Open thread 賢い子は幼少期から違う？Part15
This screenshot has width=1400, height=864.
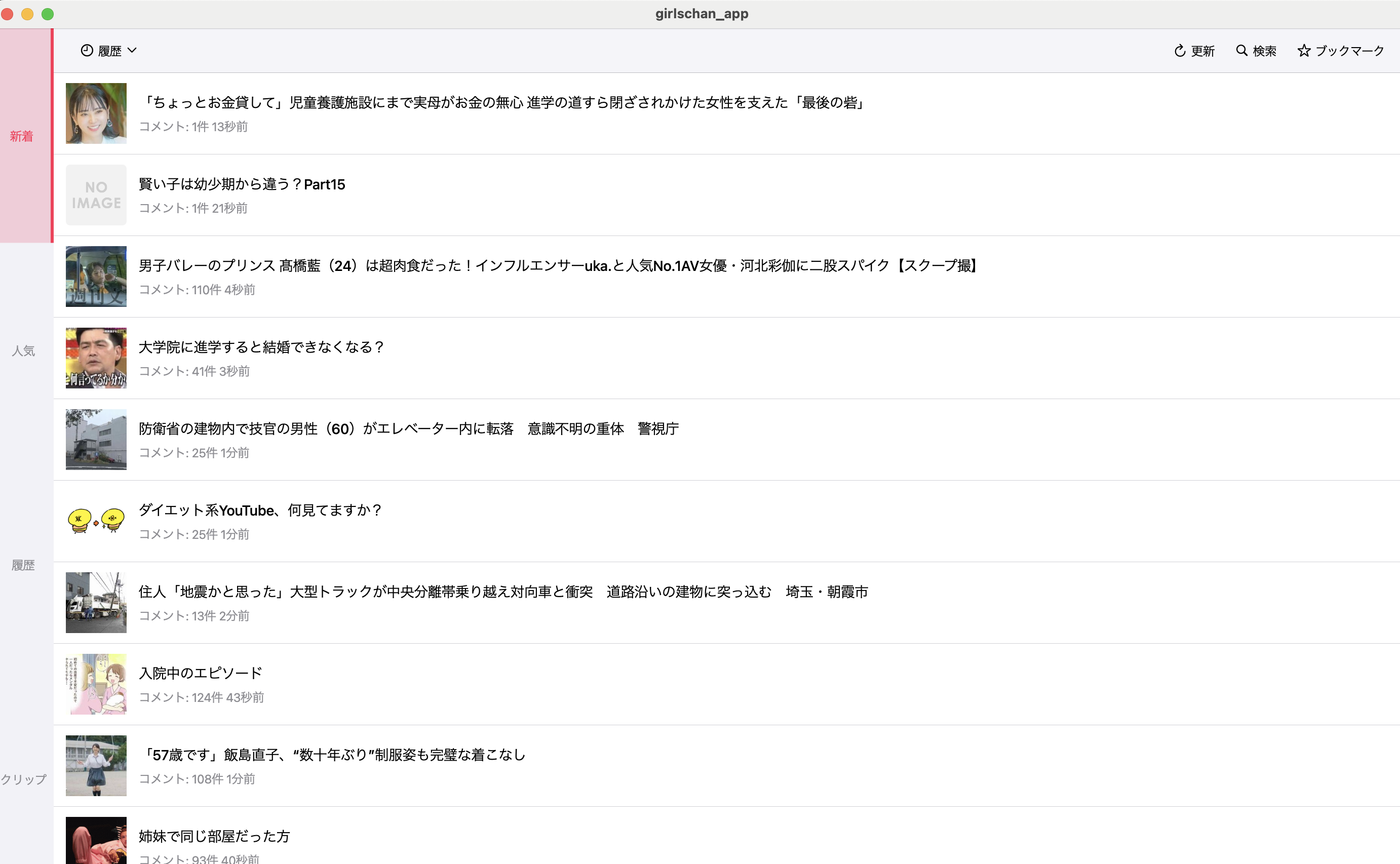point(242,184)
